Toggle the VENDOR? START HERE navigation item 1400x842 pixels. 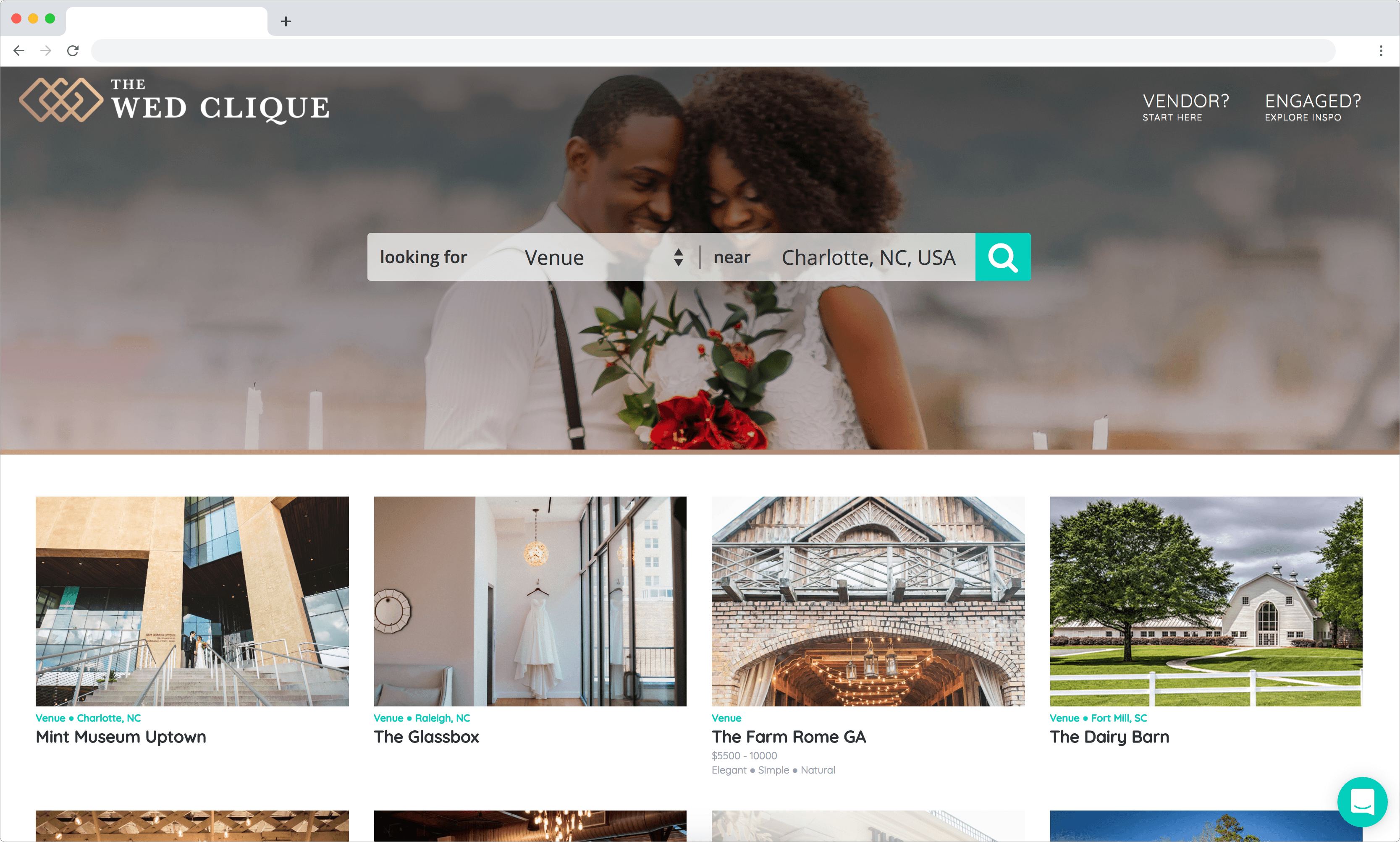[1186, 107]
